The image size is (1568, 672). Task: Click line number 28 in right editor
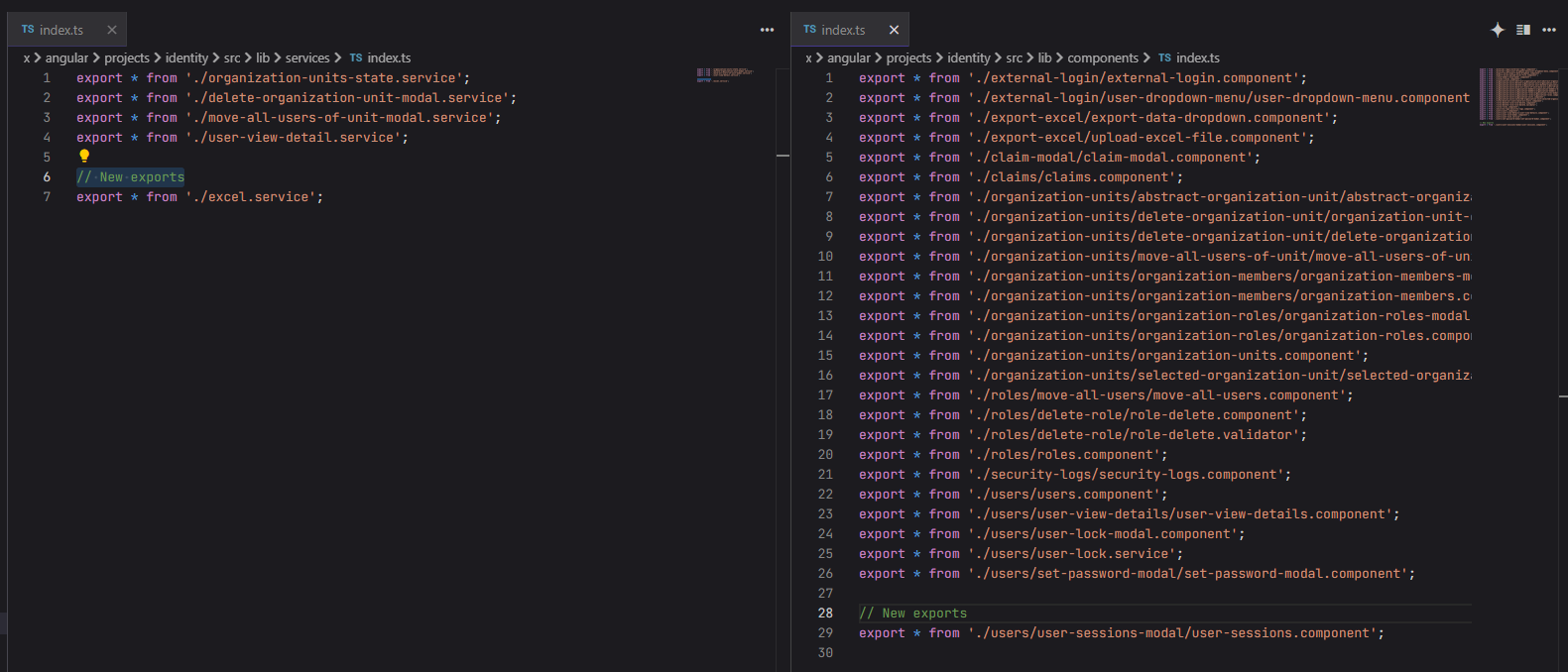[x=825, y=614]
